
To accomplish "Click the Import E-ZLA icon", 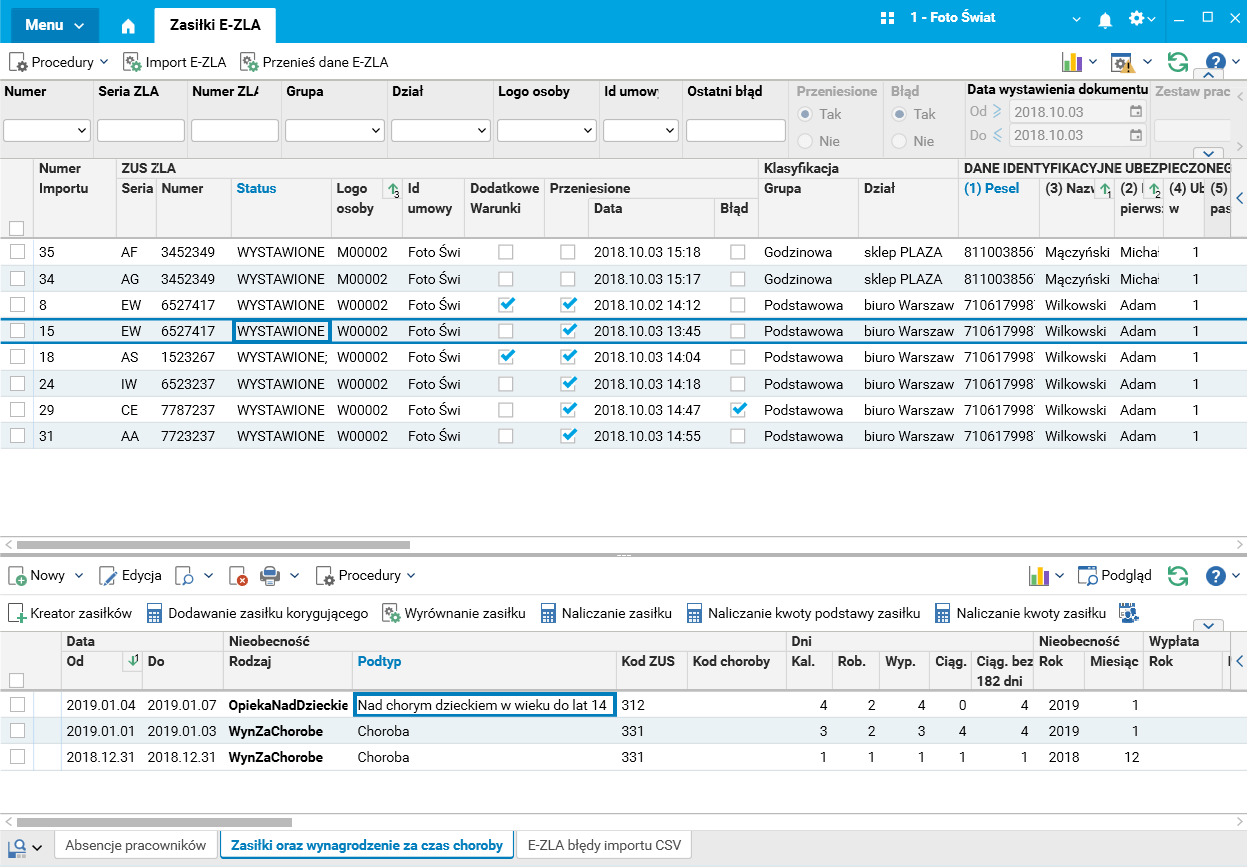I will (132, 62).
